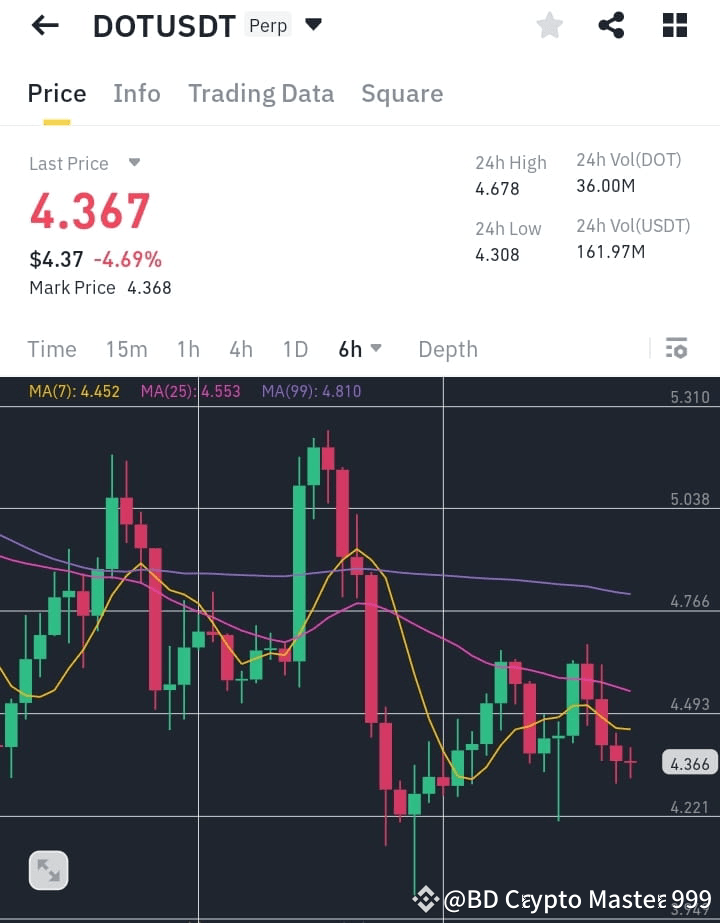This screenshot has width=720, height=923.
Task: Open chart indicator settings icon
Action: pos(676,348)
